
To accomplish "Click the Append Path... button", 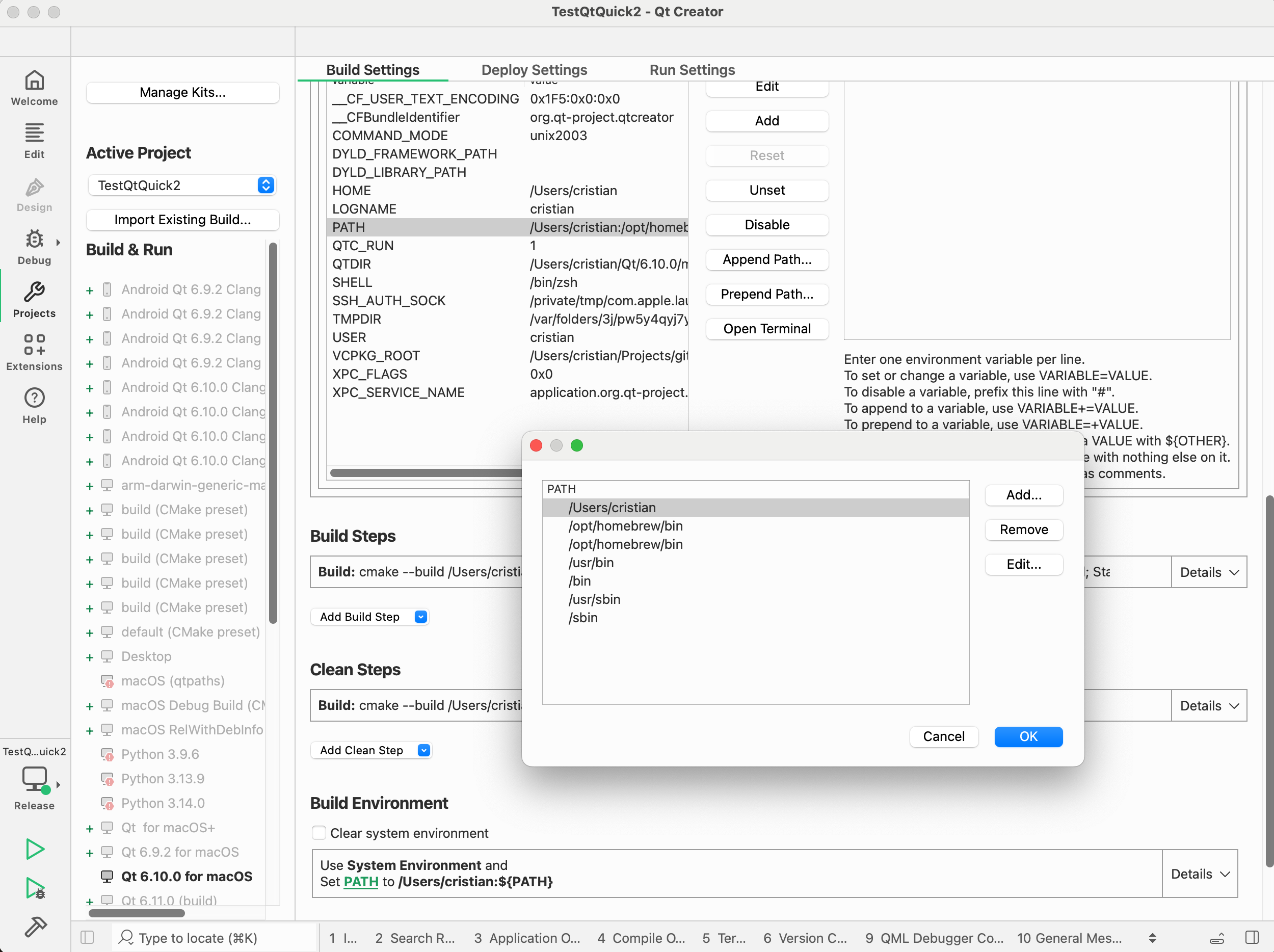I will (766, 260).
